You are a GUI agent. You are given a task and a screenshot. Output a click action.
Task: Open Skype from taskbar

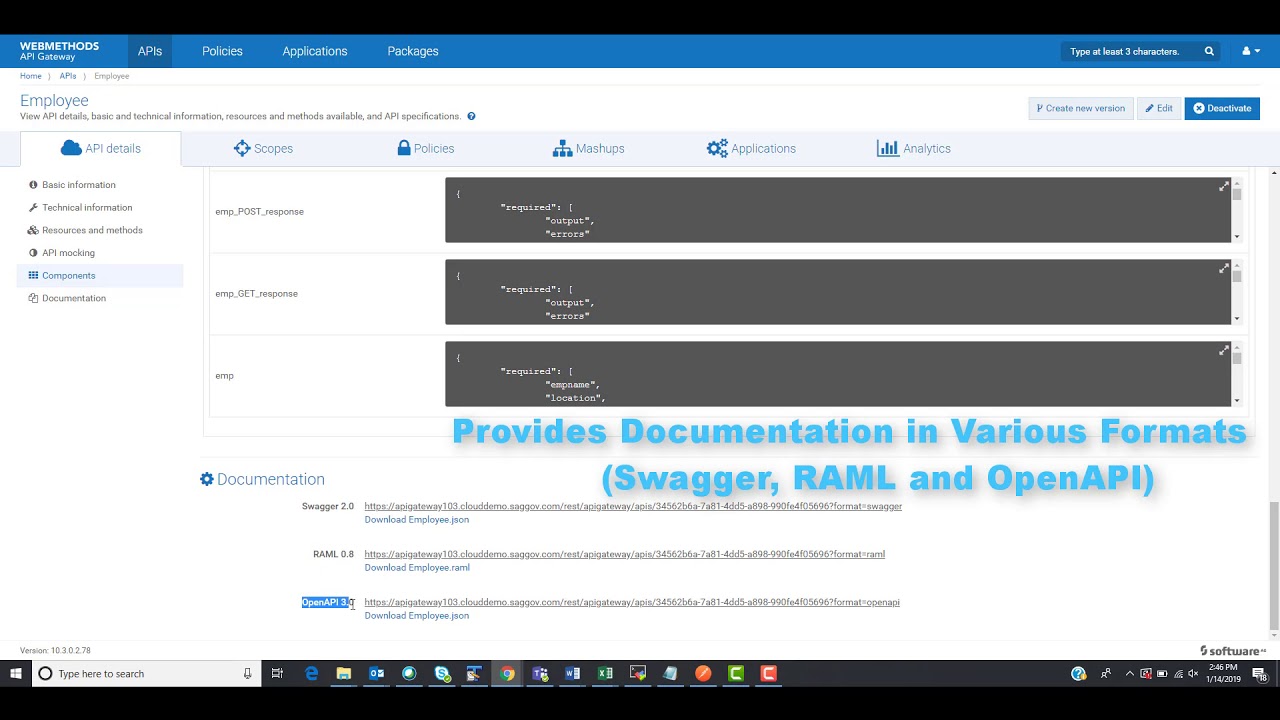[442, 674]
